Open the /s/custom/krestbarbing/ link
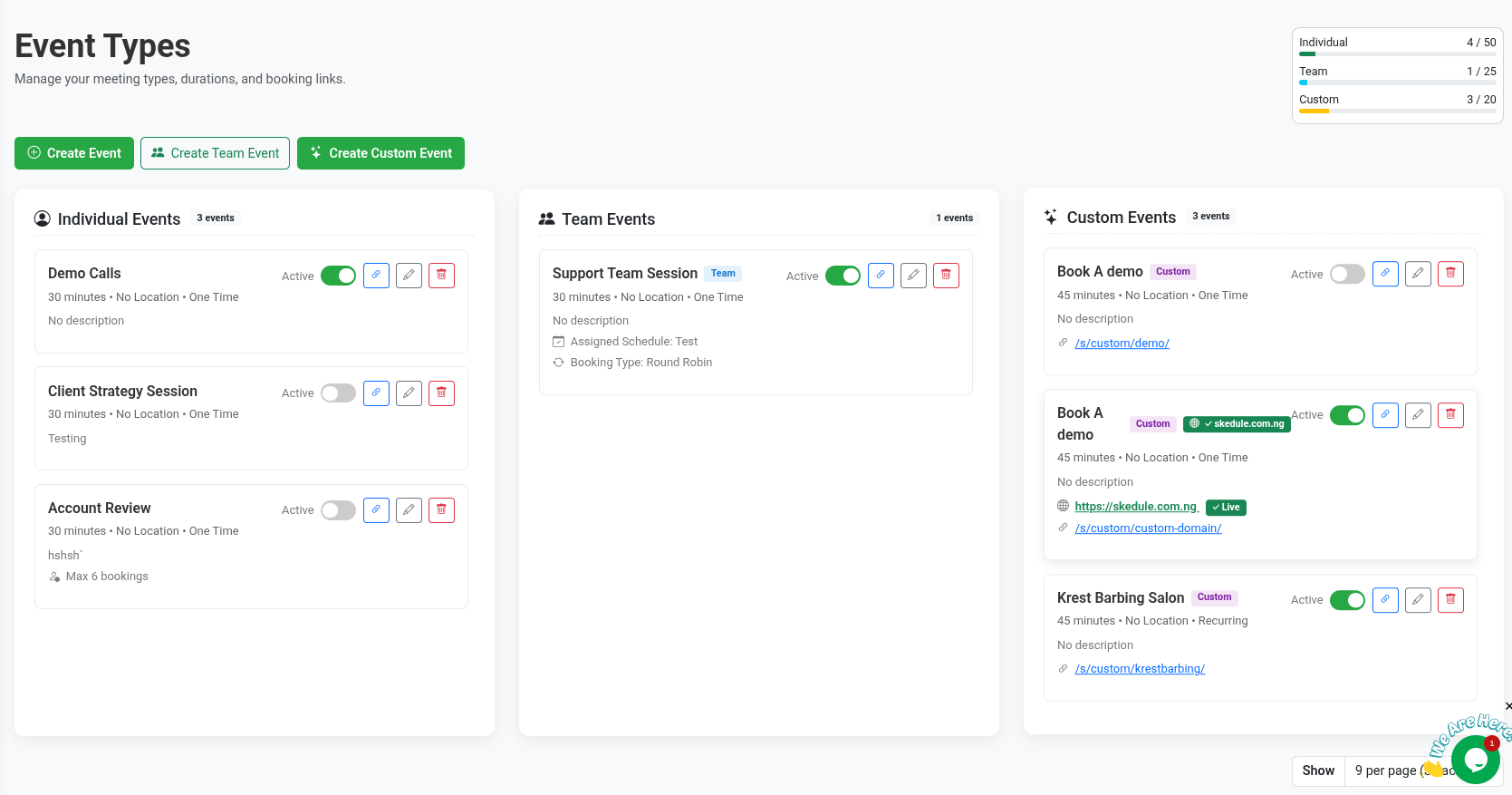1512x795 pixels. click(1140, 669)
